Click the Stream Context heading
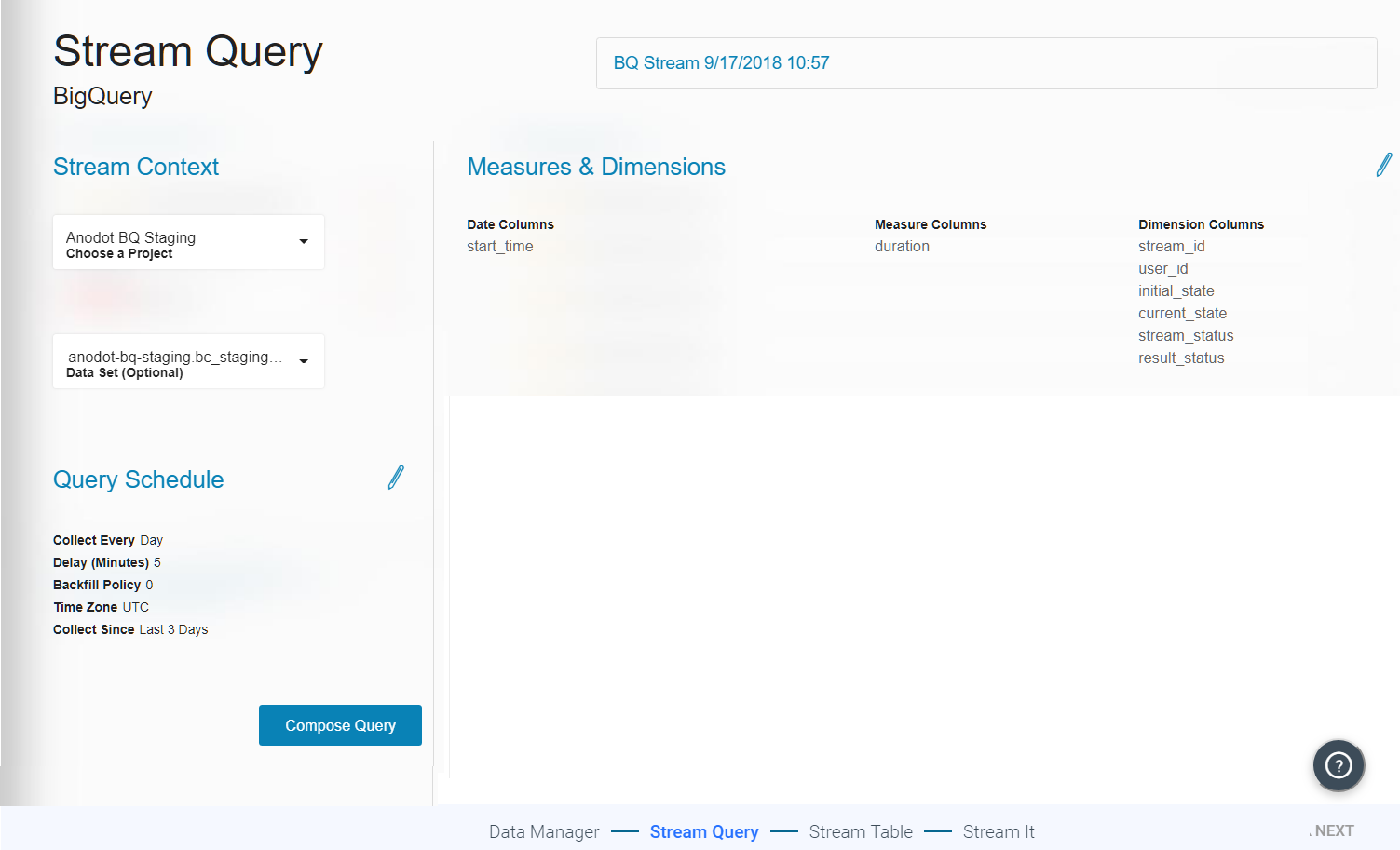This screenshot has height=850, width=1400. click(x=136, y=167)
